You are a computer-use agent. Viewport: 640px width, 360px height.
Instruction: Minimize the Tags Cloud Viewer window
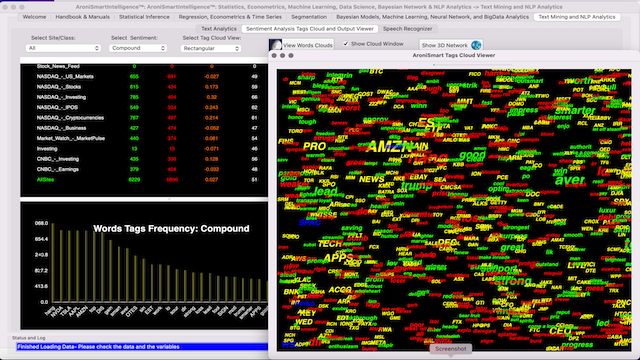pos(282,56)
